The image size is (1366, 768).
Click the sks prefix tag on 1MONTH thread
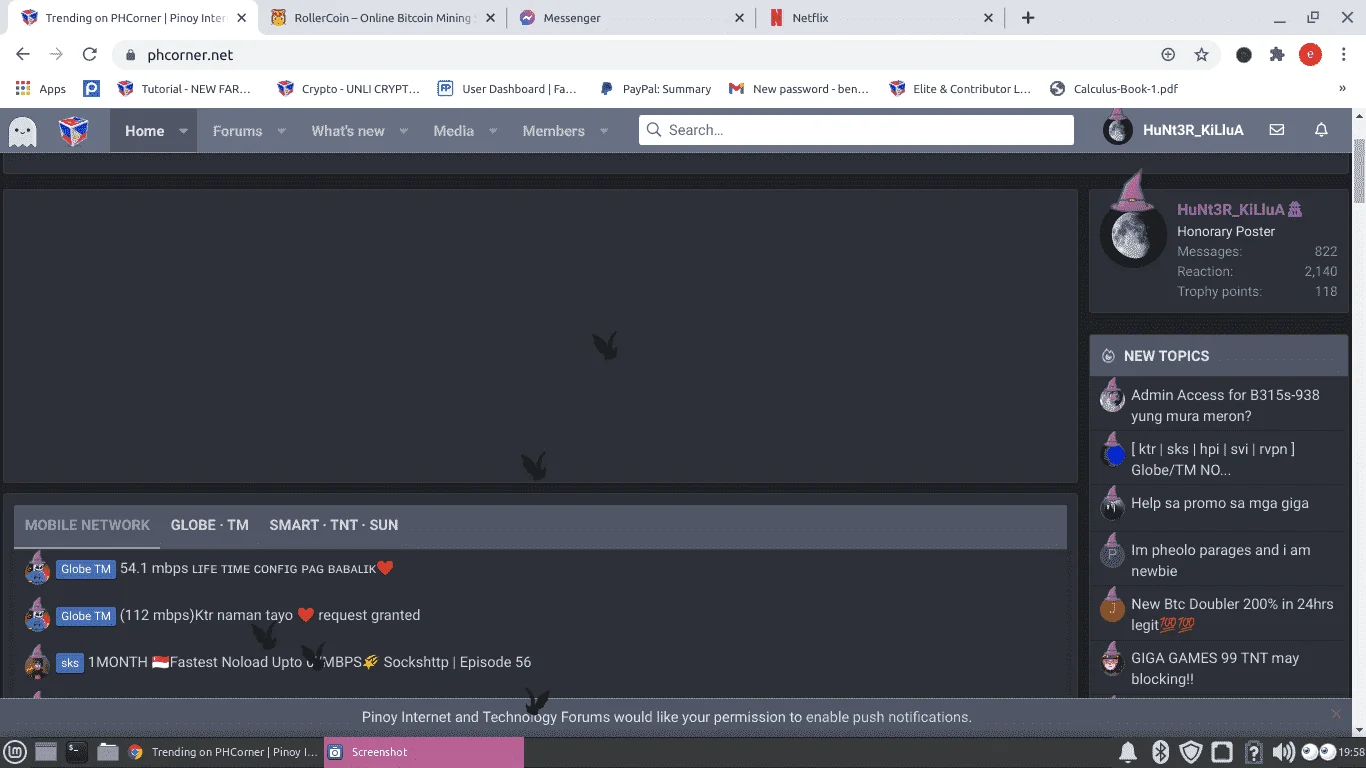[69, 662]
